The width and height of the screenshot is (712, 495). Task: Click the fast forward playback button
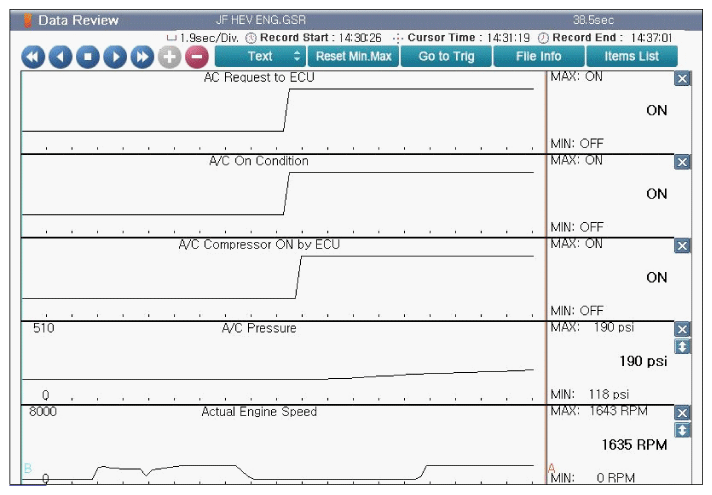[x=141, y=57]
